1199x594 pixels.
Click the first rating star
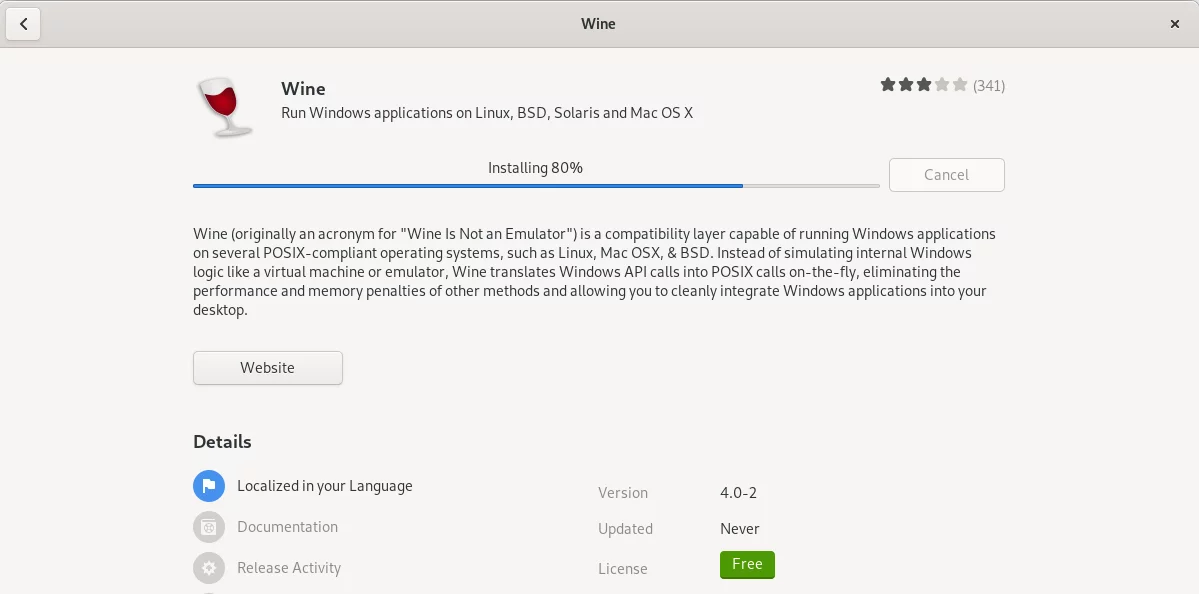pyautogui.click(x=888, y=85)
